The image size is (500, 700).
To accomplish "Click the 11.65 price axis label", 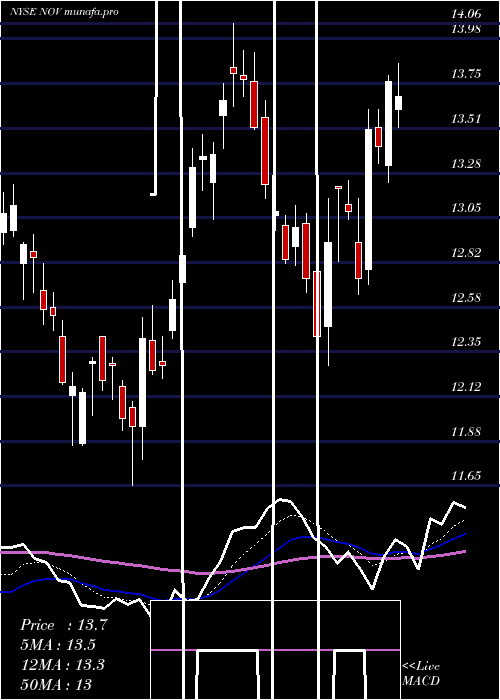I will click(x=466, y=475).
